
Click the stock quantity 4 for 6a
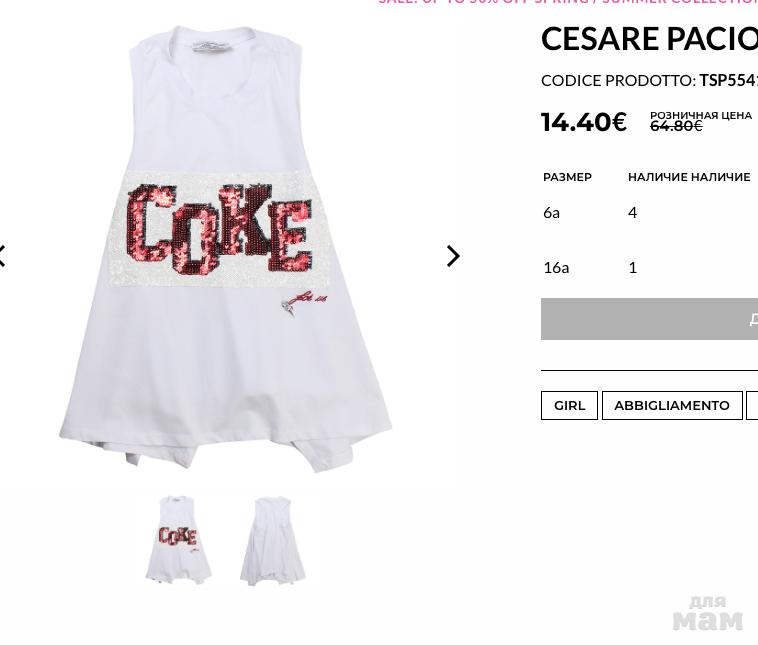[x=632, y=212]
